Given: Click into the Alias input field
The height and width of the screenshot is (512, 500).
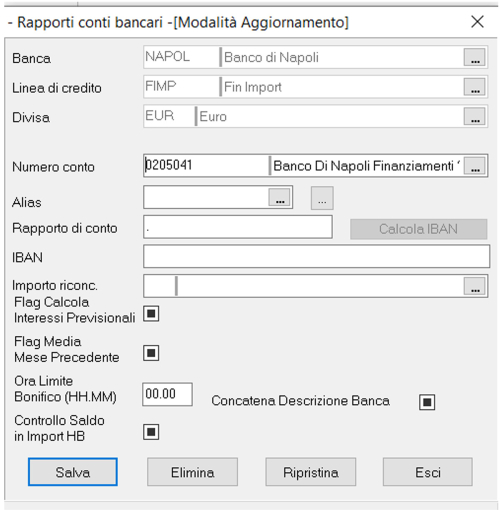Looking at the screenshot, I should pos(206,197).
